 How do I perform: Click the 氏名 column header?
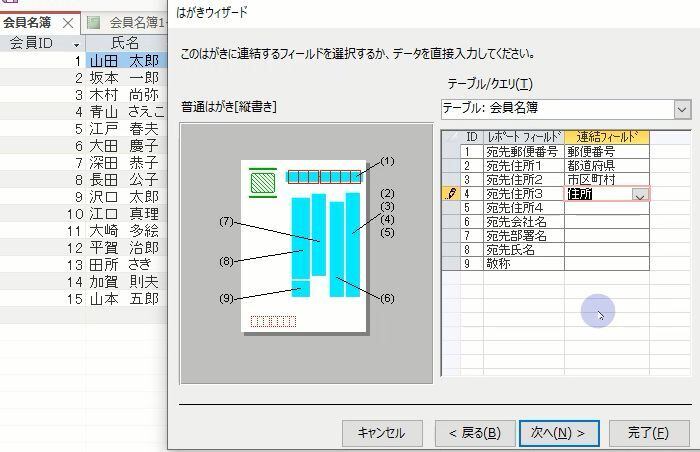tap(126, 43)
